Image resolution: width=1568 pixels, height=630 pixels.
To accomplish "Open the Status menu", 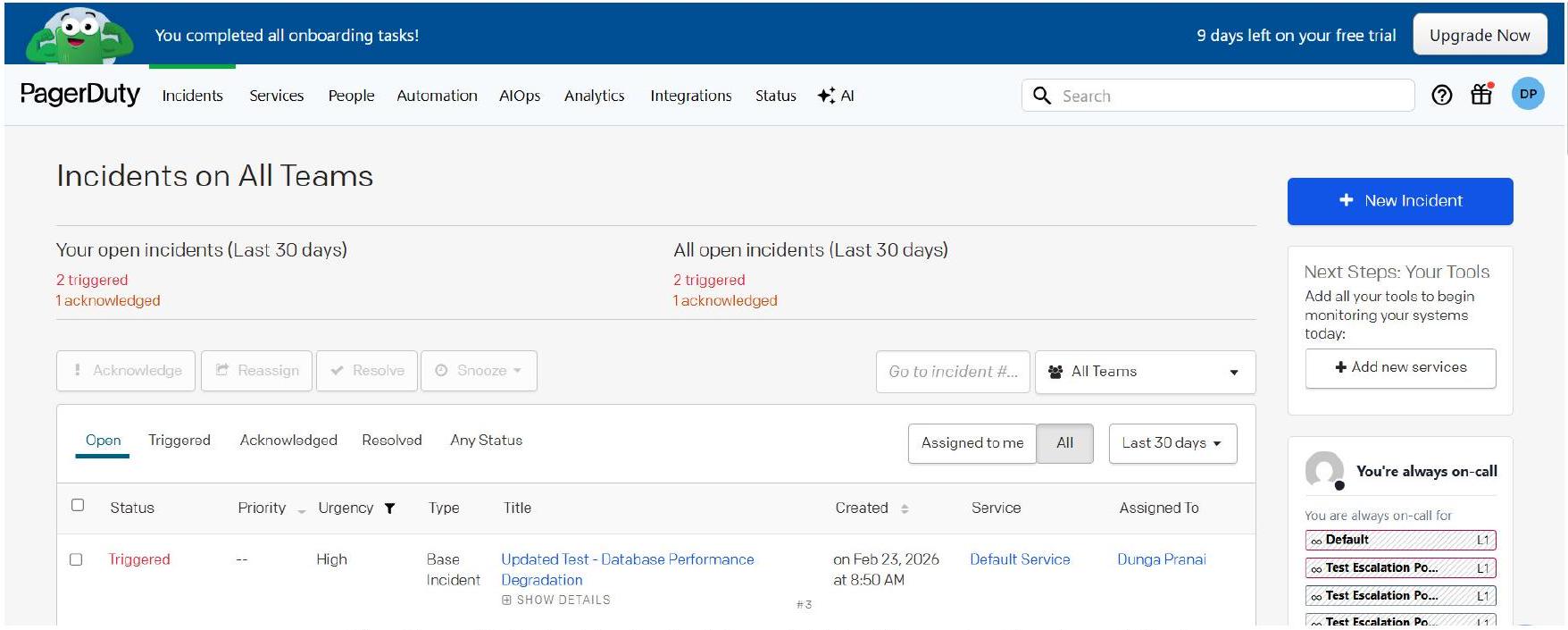I will (x=775, y=96).
